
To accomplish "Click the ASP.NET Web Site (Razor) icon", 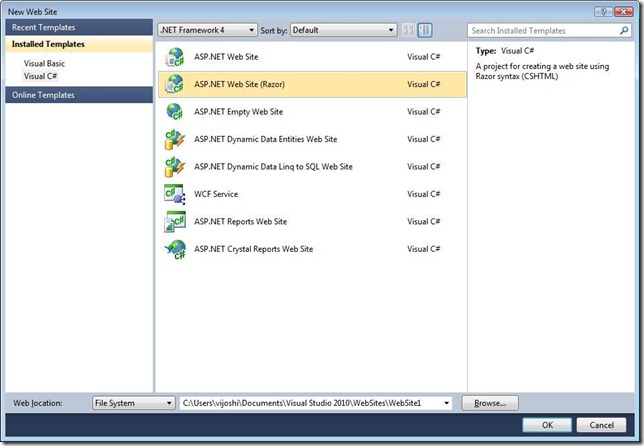I will (x=175, y=84).
